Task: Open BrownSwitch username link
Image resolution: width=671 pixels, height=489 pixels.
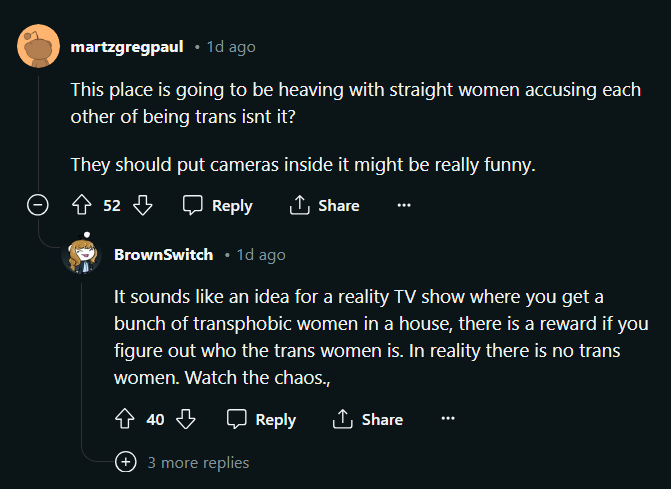Action: 164,255
